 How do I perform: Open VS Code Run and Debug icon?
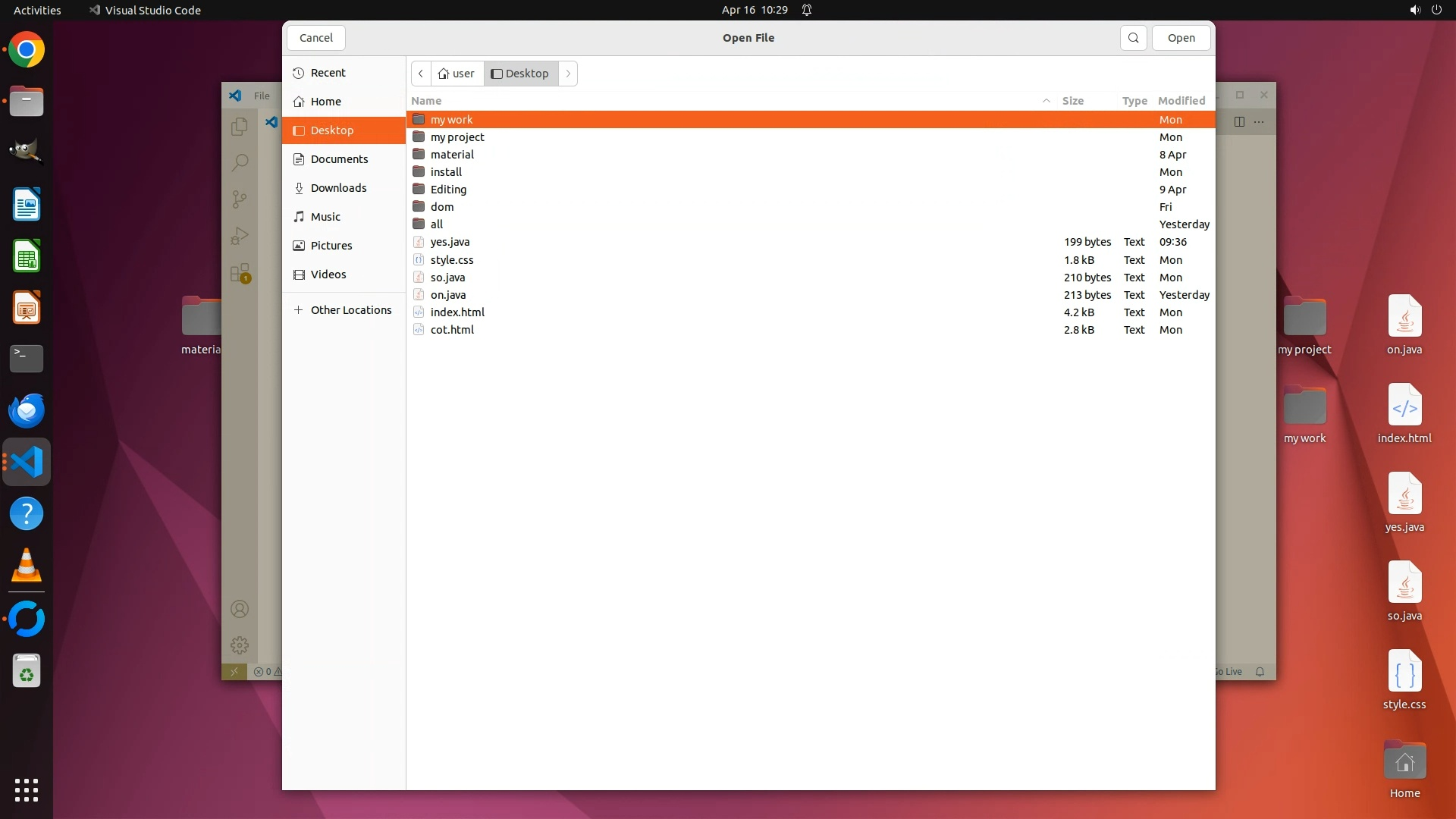pyautogui.click(x=240, y=236)
